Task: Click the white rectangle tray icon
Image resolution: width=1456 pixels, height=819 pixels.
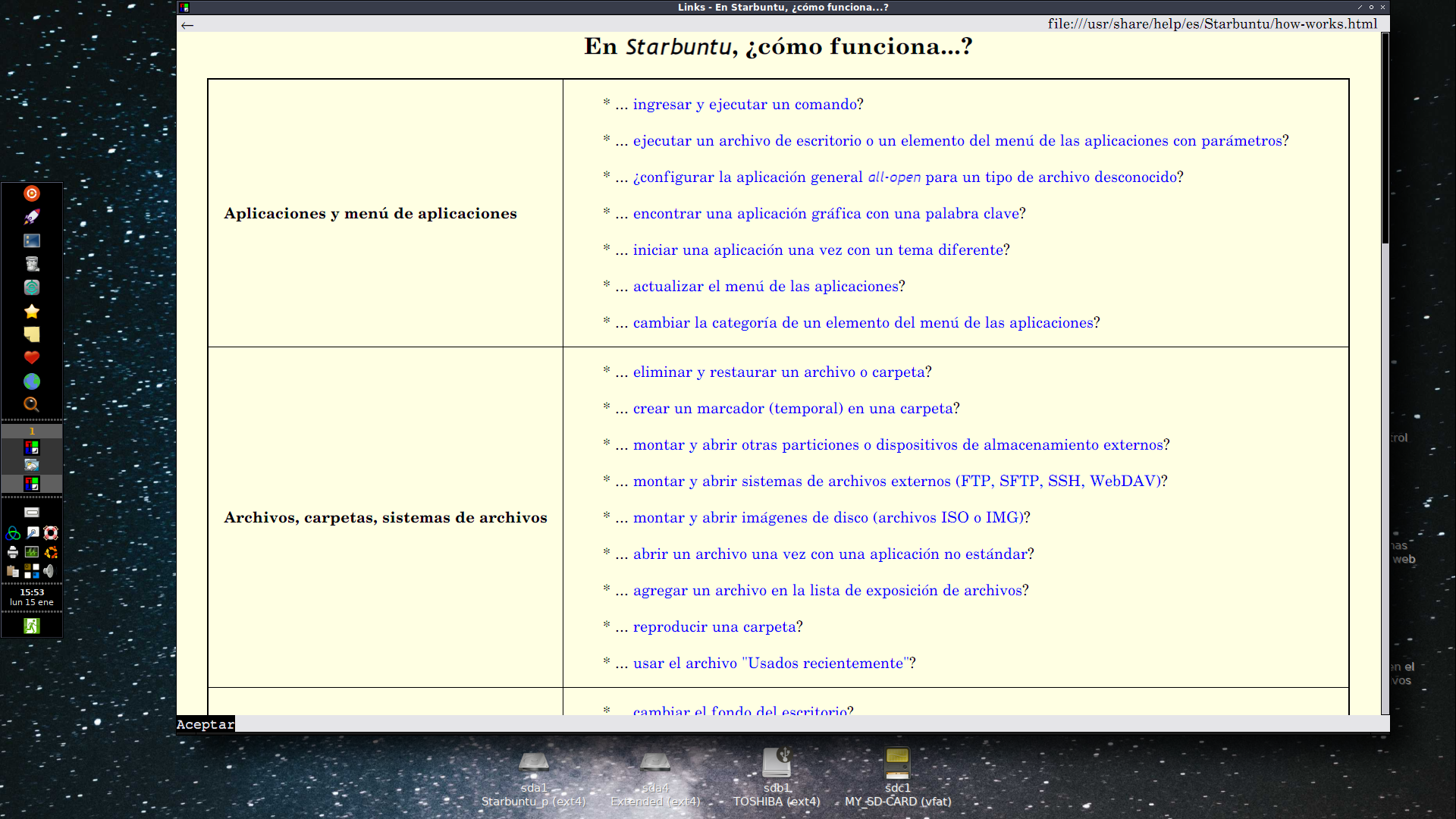Action: tap(32, 513)
